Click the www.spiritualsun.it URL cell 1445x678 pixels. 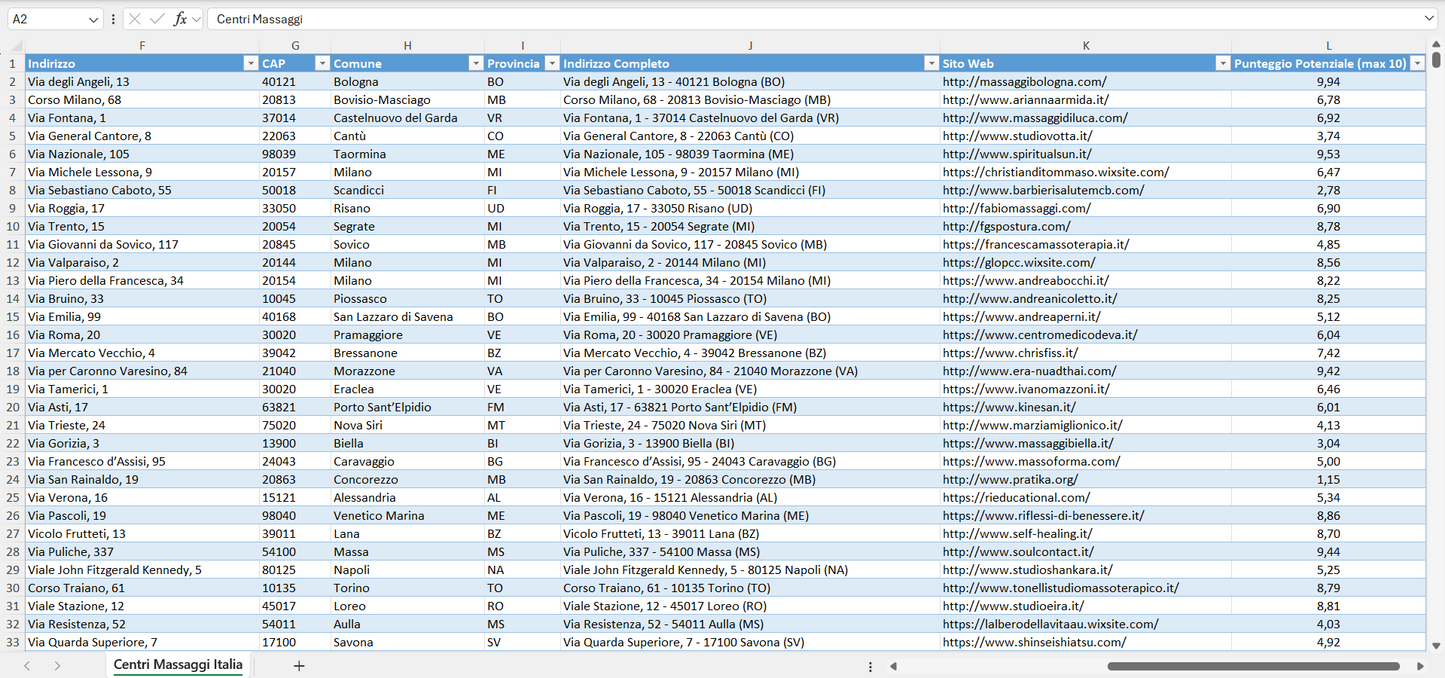pos(1016,154)
